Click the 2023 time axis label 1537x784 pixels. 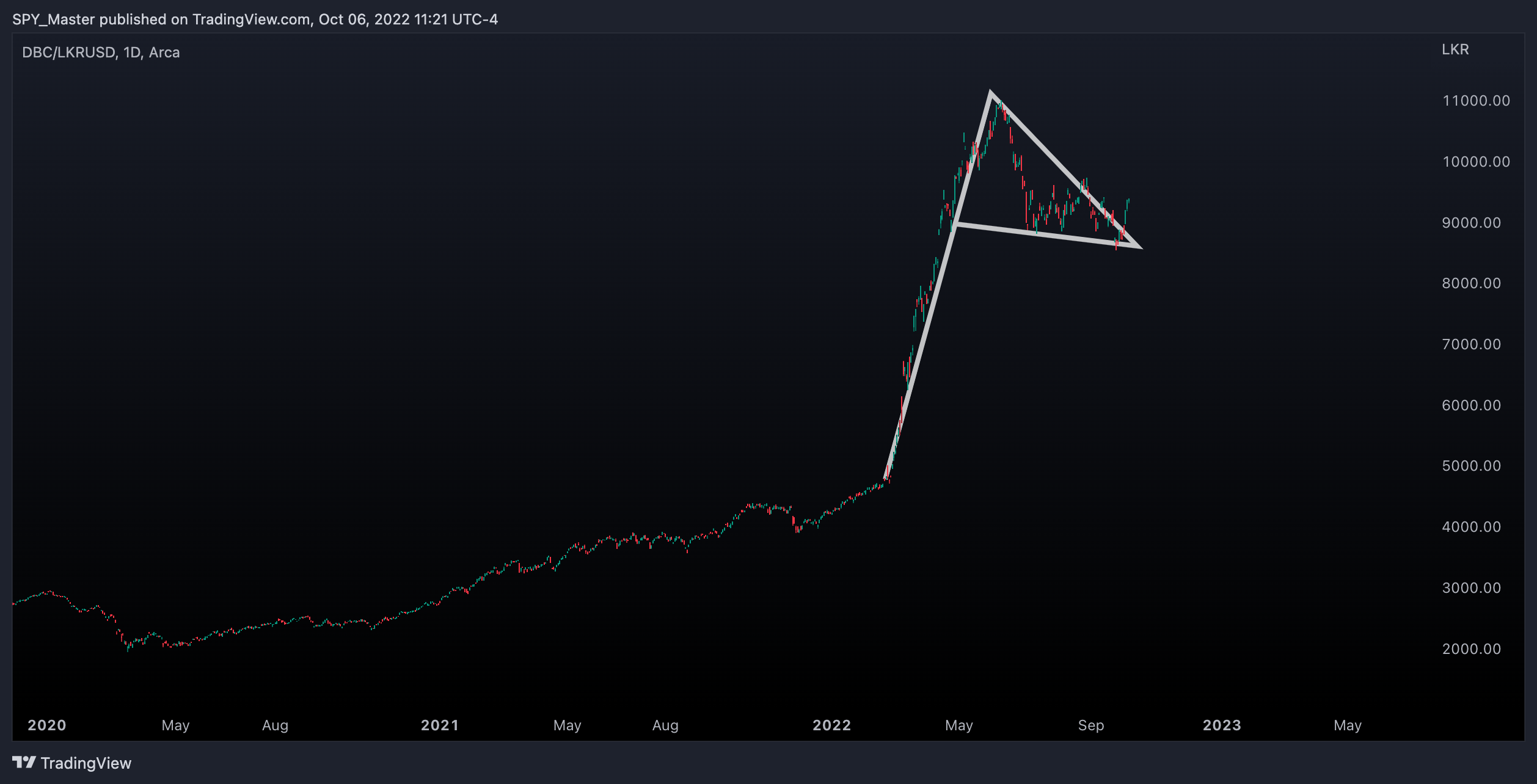[x=1222, y=725]
